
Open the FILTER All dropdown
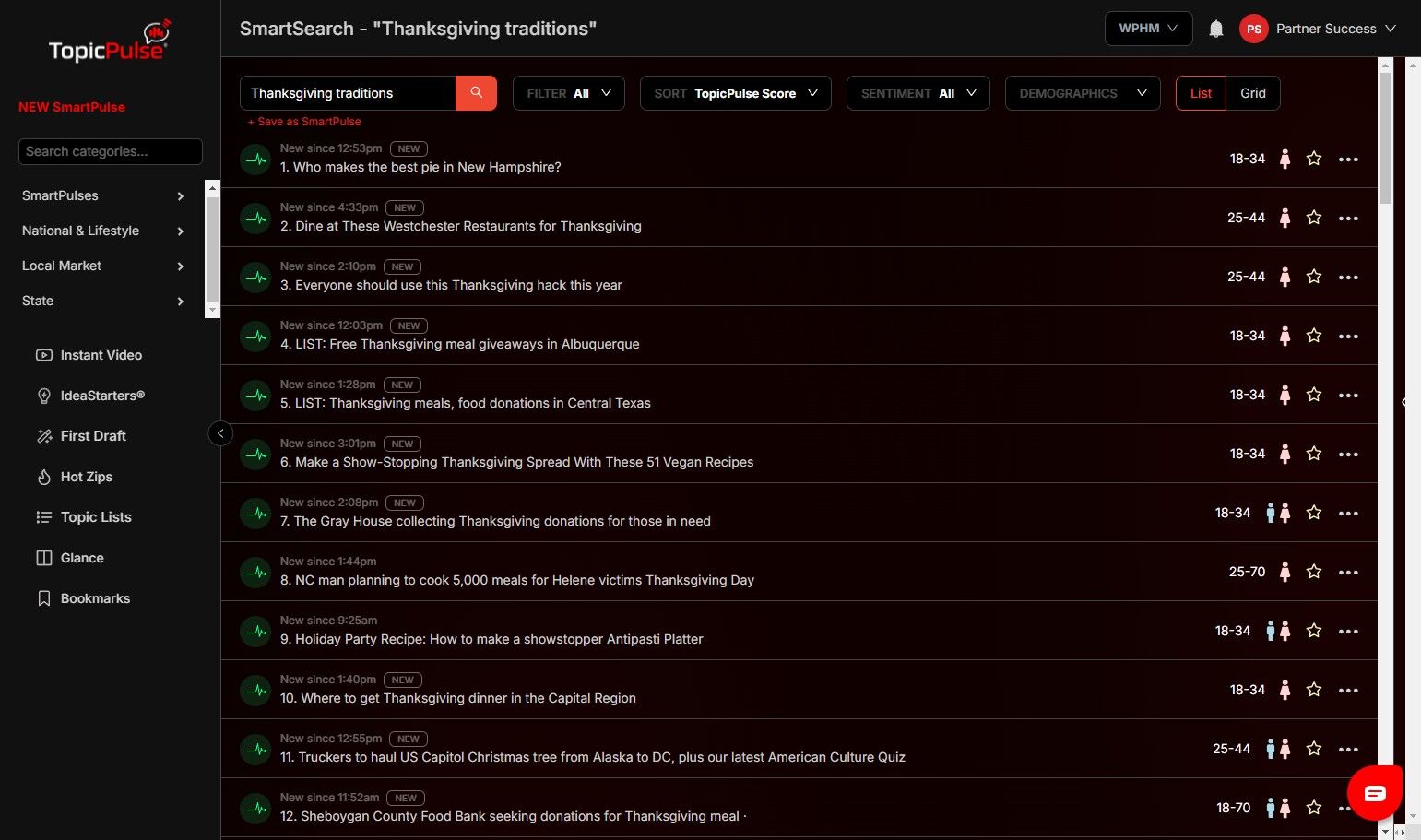569,93
